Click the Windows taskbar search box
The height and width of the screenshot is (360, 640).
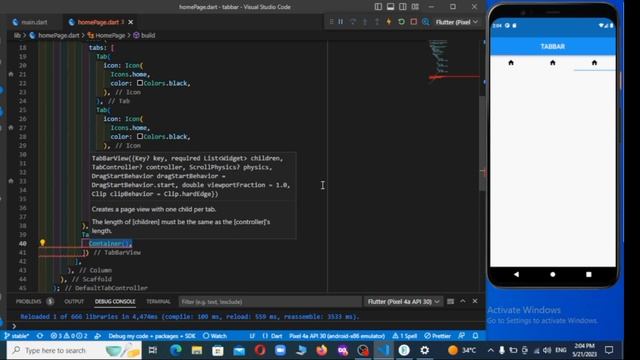[x=74, y=350]
